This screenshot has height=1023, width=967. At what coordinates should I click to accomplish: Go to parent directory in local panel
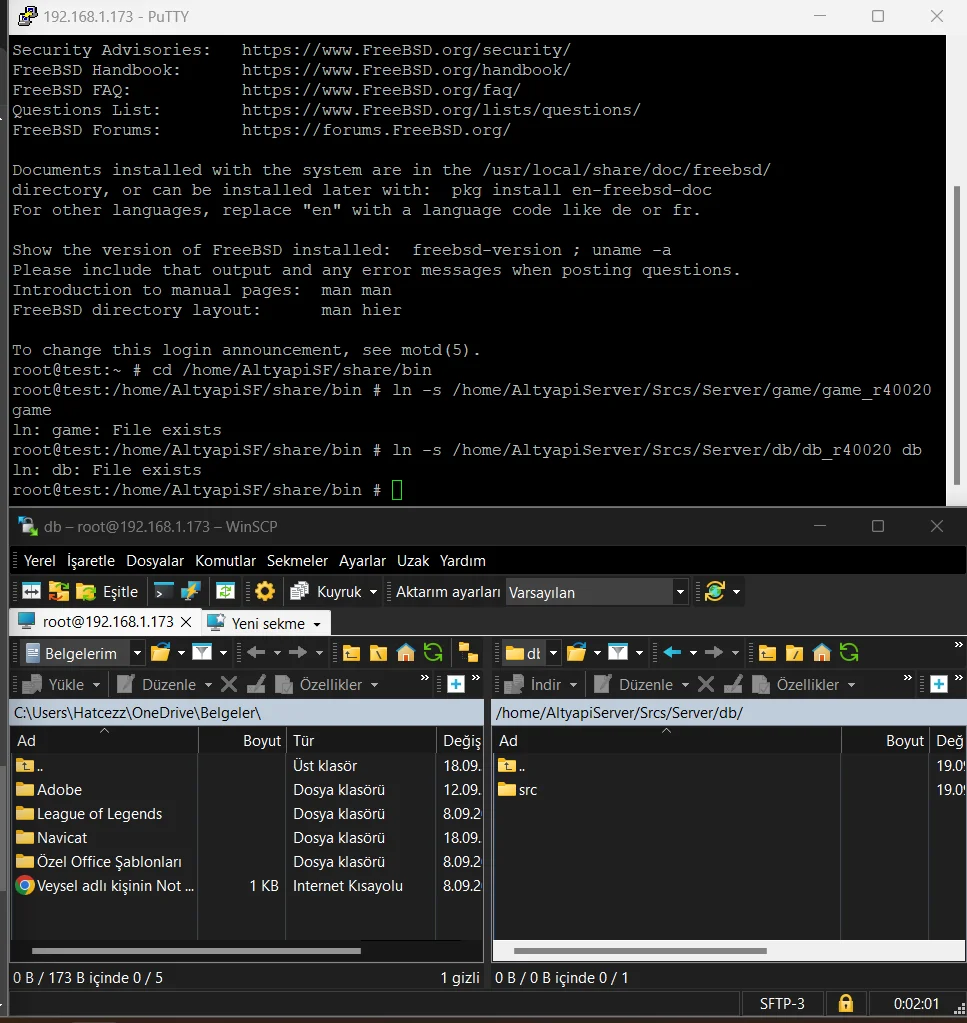tap(351, 652)
